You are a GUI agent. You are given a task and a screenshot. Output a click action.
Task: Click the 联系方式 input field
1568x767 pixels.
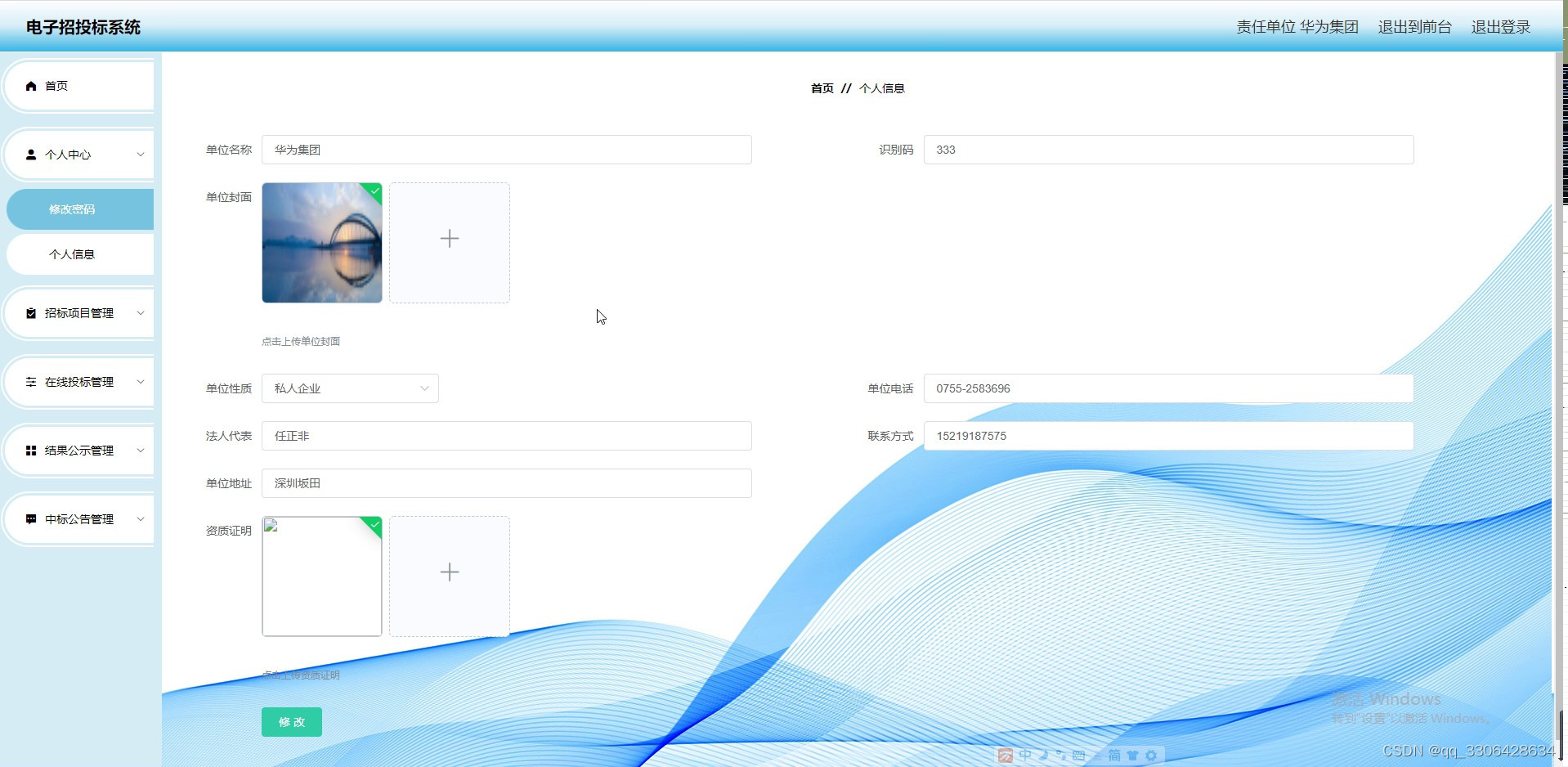(1169, 436)
